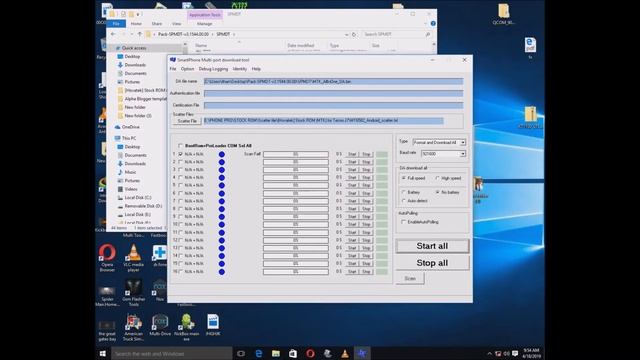Open Opera from the taskbar

click(310, 353)
